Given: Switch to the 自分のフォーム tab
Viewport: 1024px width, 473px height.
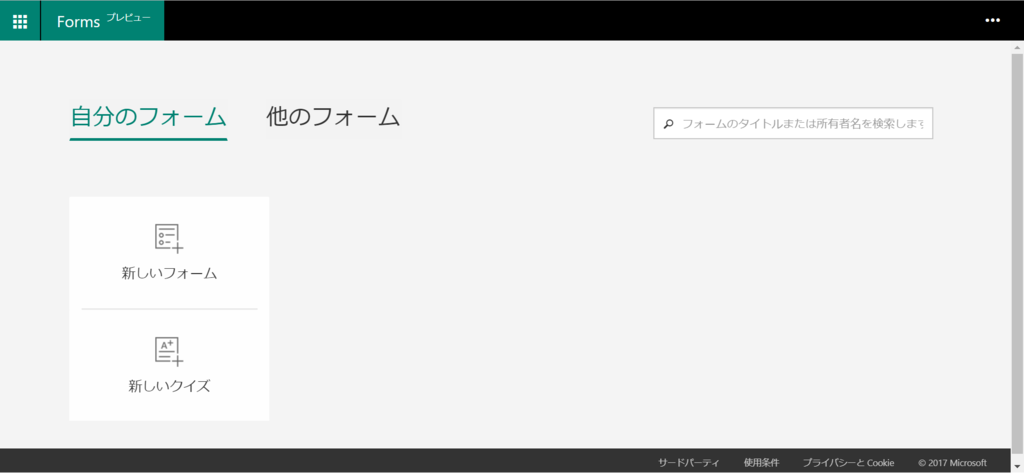Looking at the screenshot, I should [x=148, y=117].
